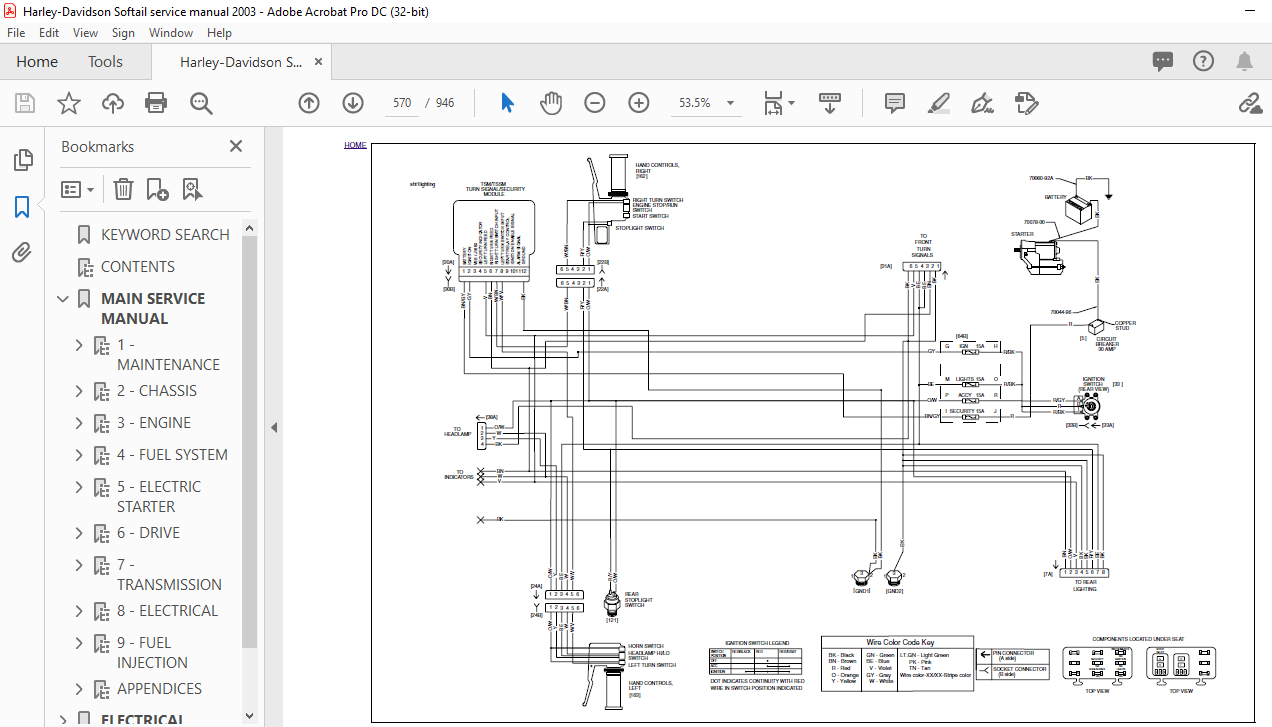The image size is (1272, 727).
Task: Save the file with the floppy disk icon
Action: [x=24, y=103]
